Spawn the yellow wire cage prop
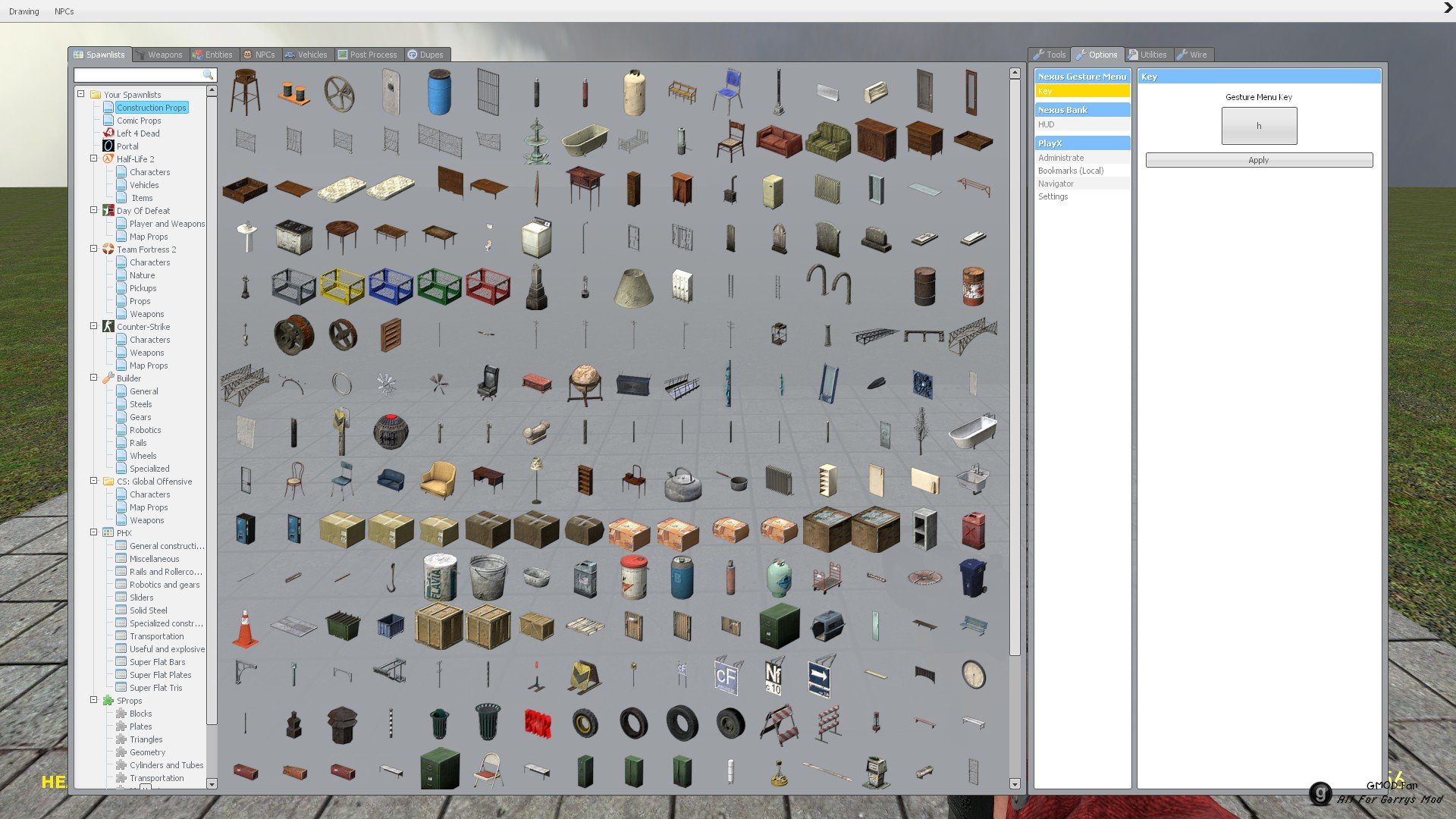This screenshot has height=819, width=1456. (342, 287)
